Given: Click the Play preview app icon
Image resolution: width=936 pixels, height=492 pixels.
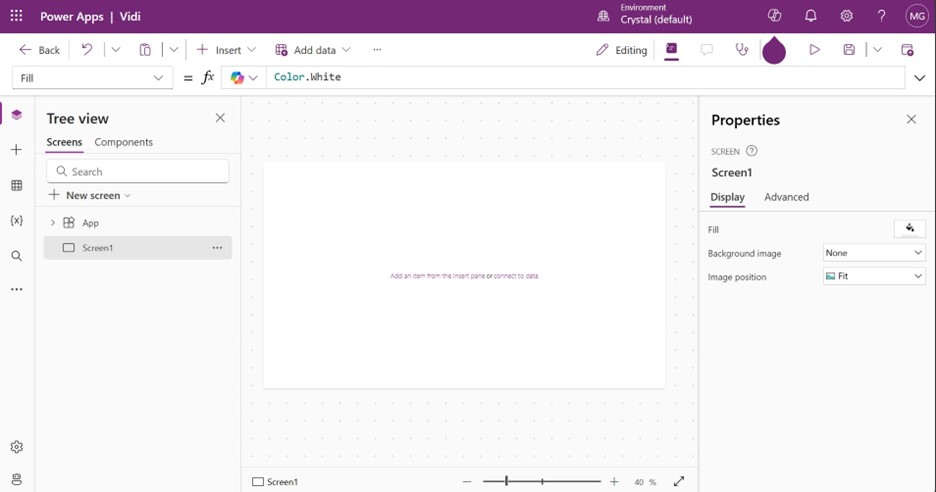Looking at the screenshot, I should [x=814, y=50].
